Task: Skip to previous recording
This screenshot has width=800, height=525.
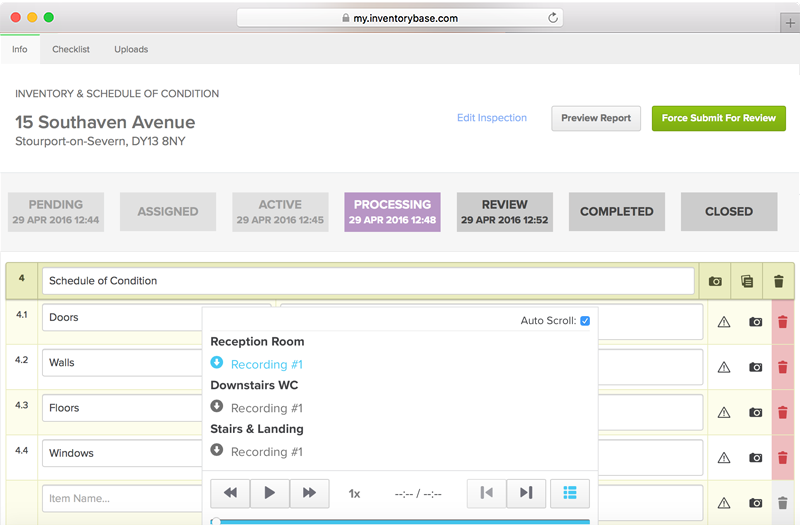Action: (x=487, y=493)
